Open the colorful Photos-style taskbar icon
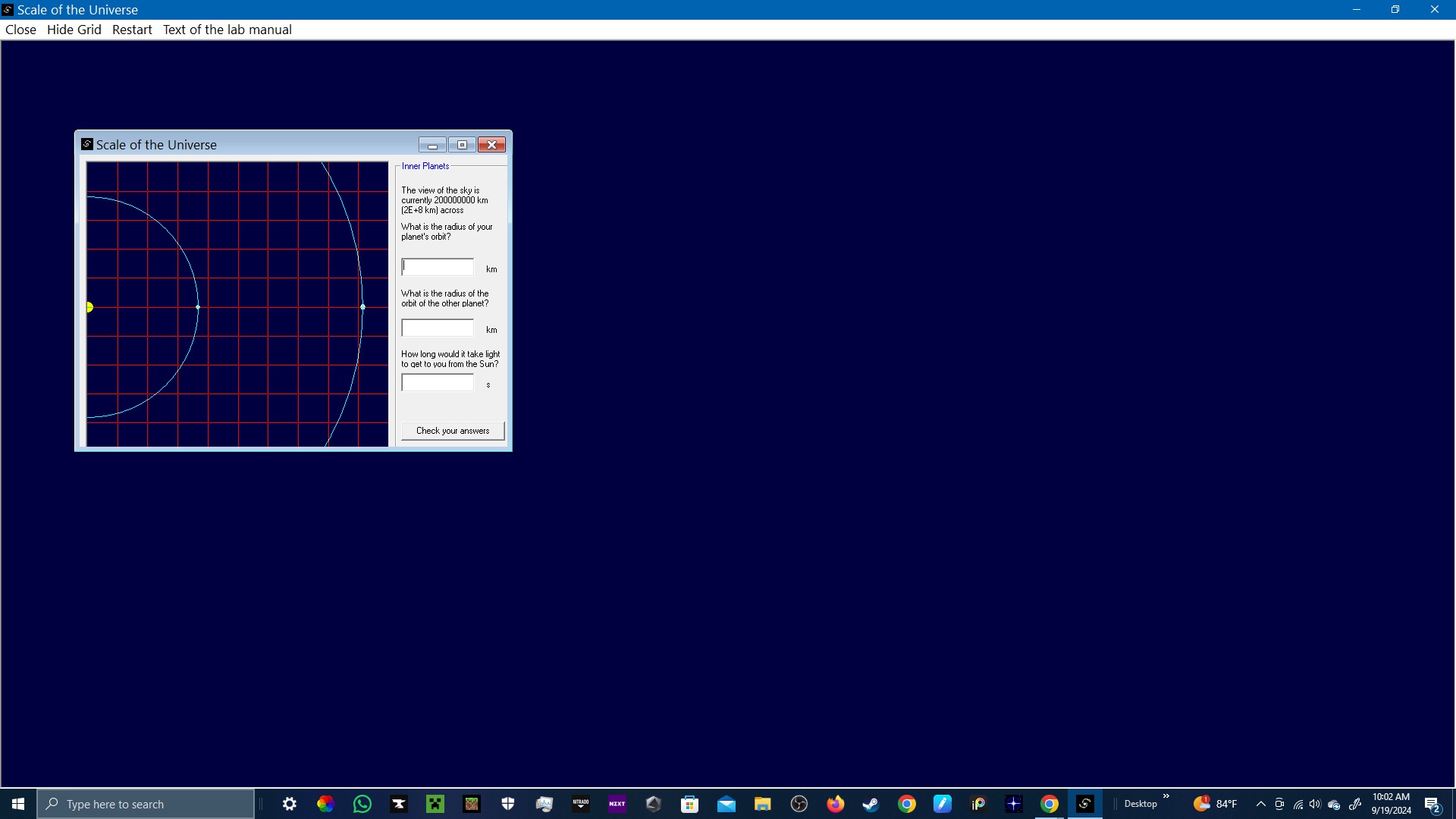The image size is (1456, 819). pos(326,804)
